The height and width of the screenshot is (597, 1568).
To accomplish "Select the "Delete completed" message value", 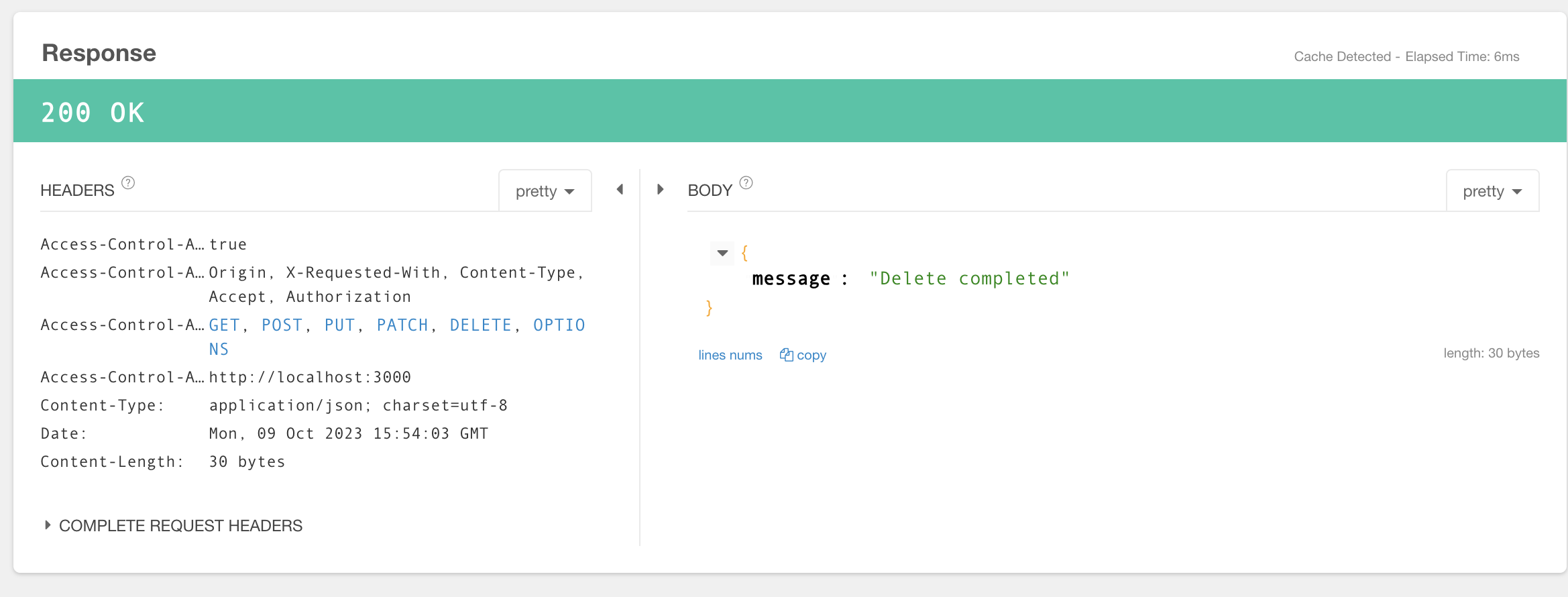I will pyautogui.click(x=970, y=278).
